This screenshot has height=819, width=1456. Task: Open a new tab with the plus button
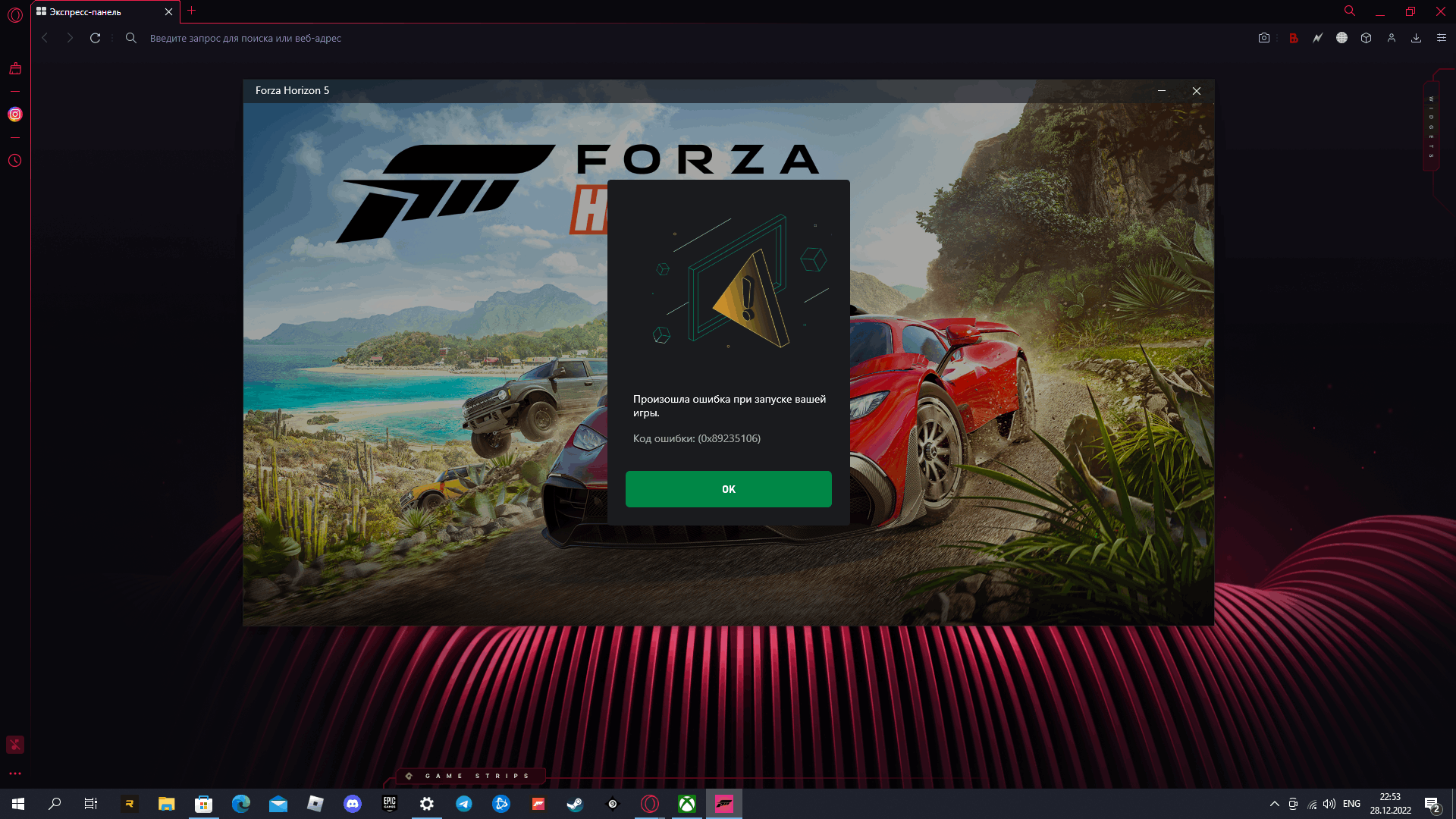[191, 11]
